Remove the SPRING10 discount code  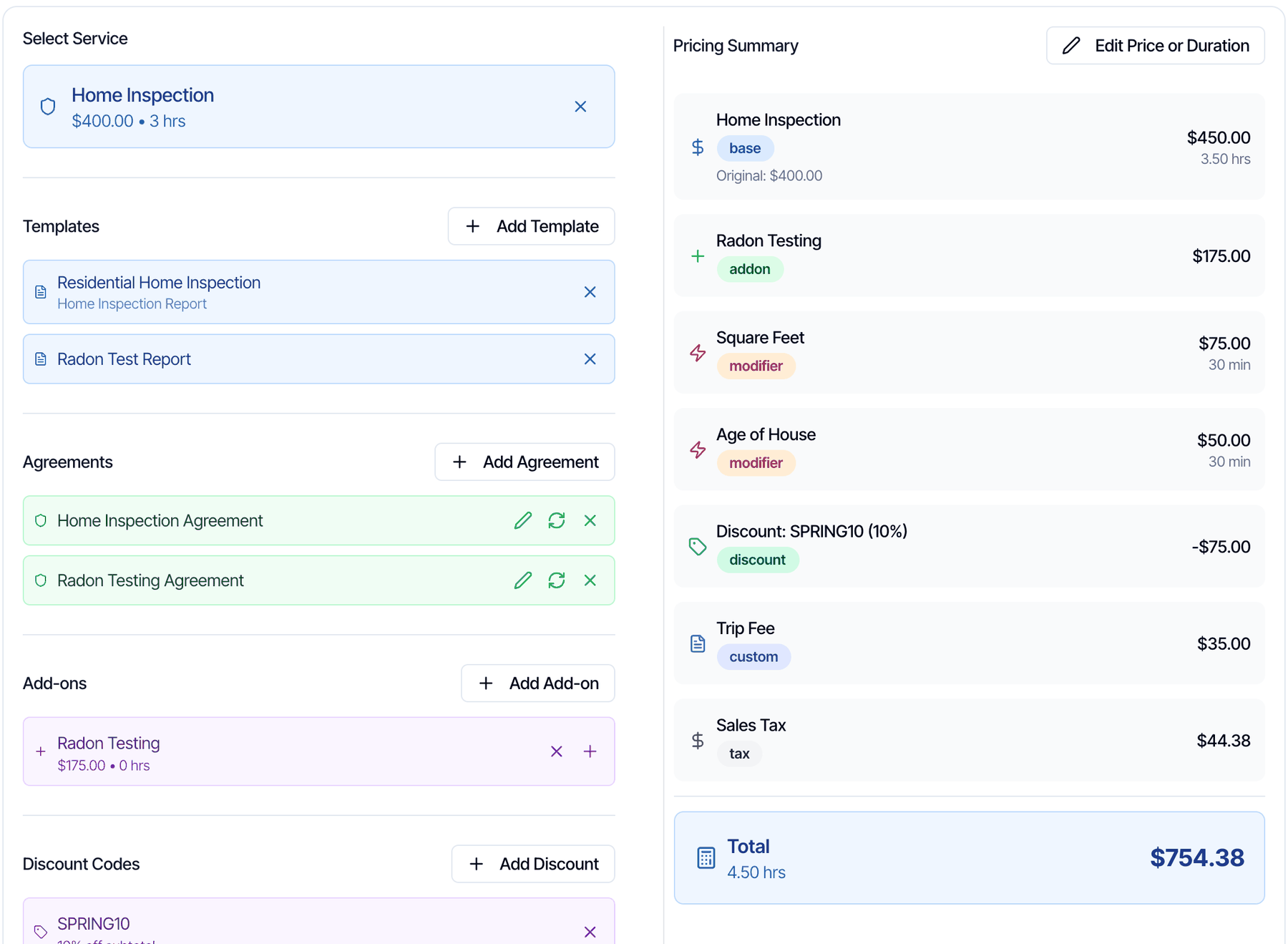(x=590, y=932)
